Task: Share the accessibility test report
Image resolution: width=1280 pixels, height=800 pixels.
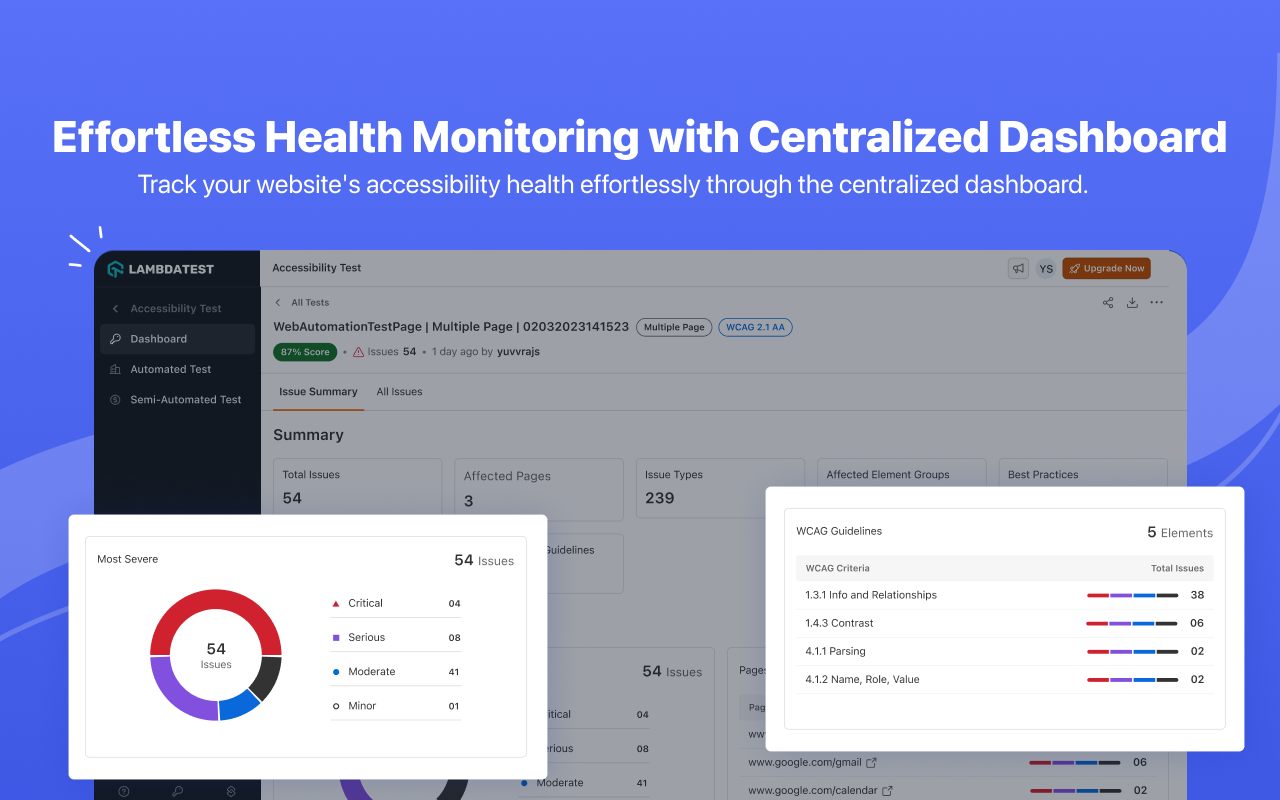Action: tap(1107, 302)
